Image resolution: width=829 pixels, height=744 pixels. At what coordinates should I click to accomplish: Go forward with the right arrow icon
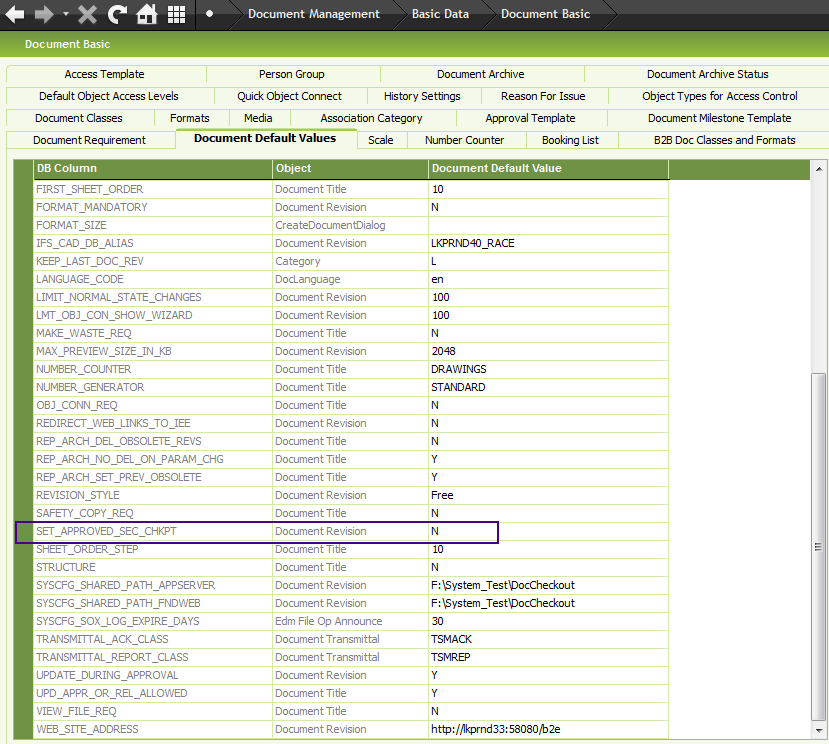click(x=44, y=14)
